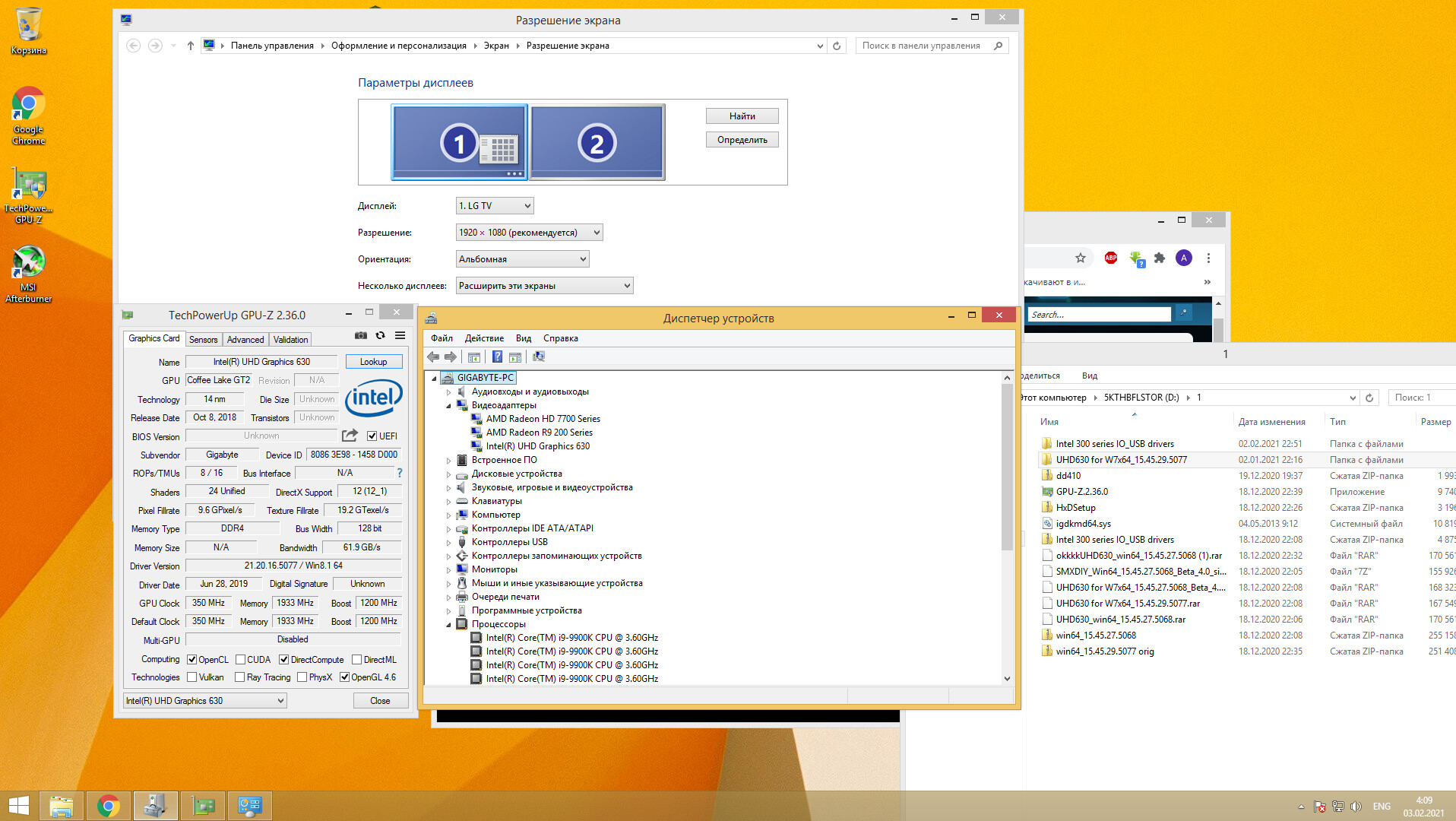Open Действие menu in Device Manager
Viewport: 1456px width, 821px height.
coord(484,338)
